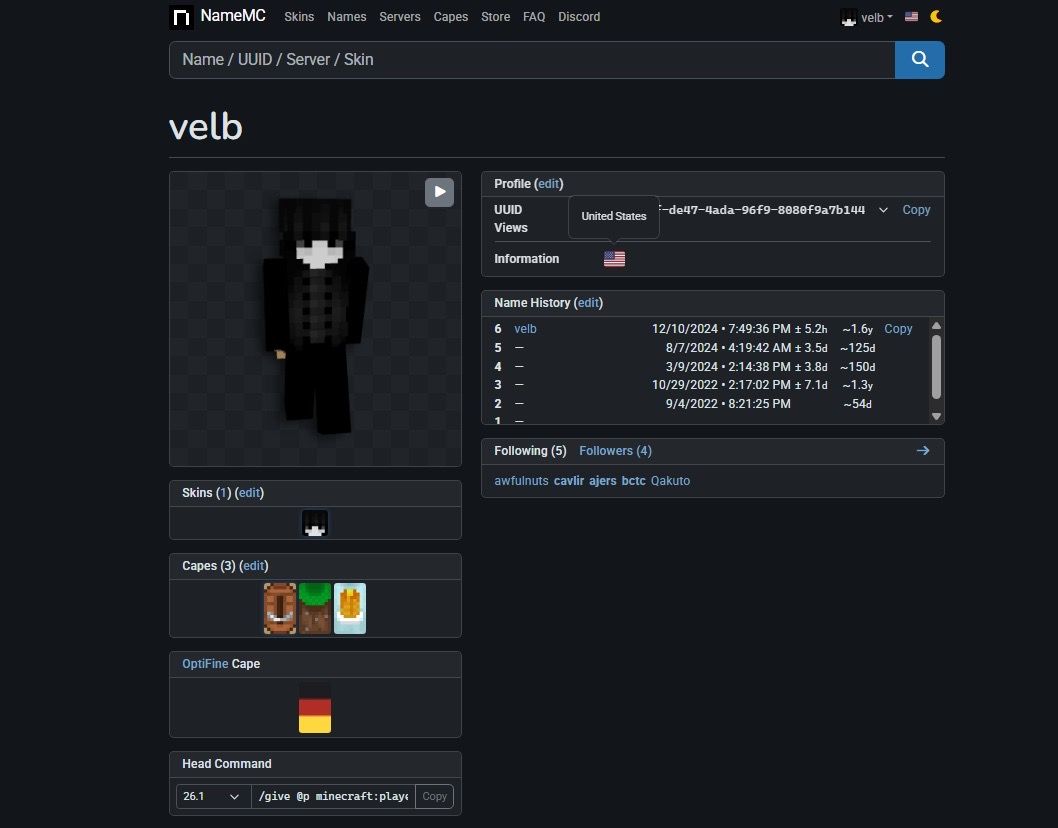Click the search magnifier button

point(920,59)
